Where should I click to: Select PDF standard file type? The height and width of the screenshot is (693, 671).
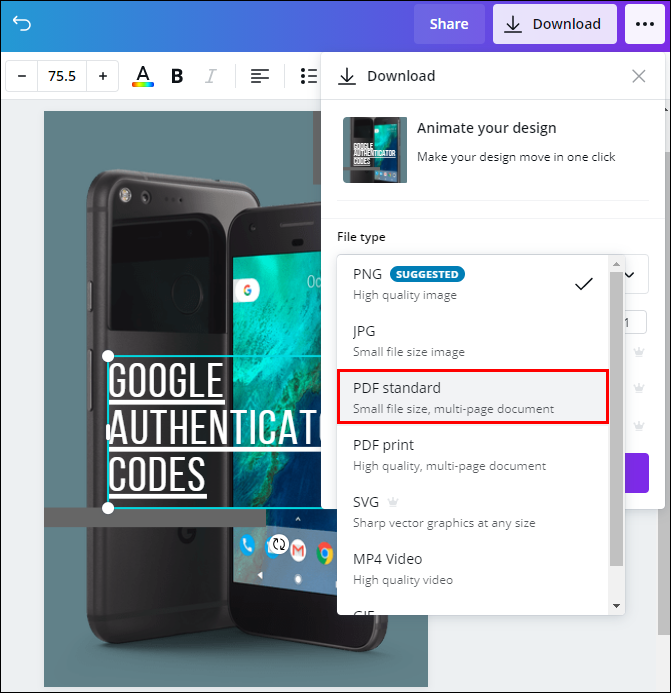pos(473,397)
